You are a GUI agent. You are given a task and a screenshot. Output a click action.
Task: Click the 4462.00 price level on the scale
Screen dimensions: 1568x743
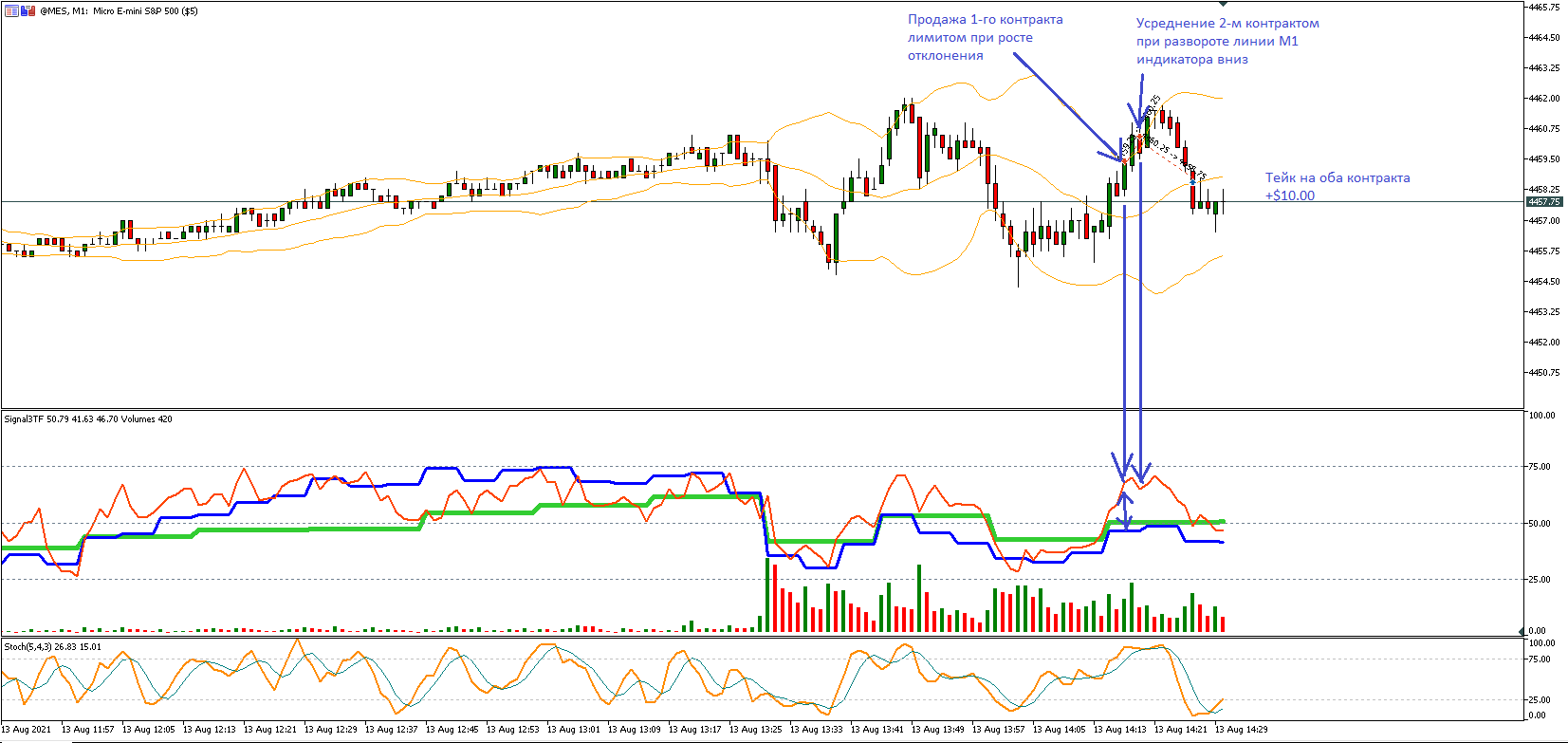click(1544, 98)
